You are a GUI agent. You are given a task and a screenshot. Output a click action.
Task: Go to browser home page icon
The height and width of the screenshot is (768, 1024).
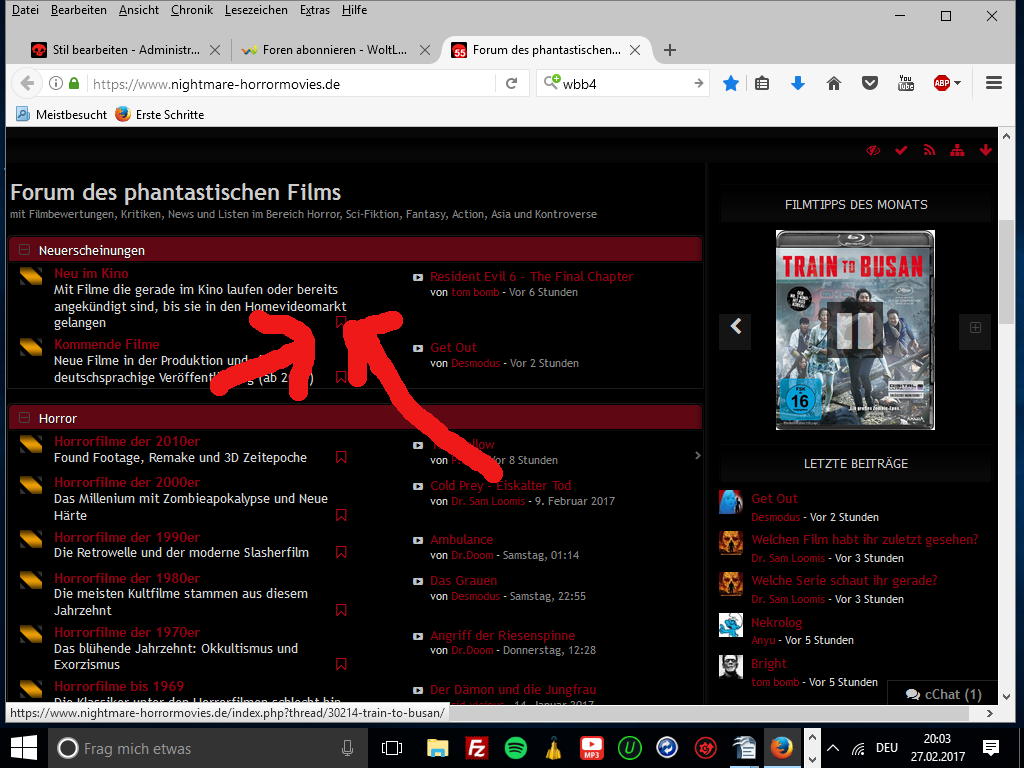pos(833,84)
